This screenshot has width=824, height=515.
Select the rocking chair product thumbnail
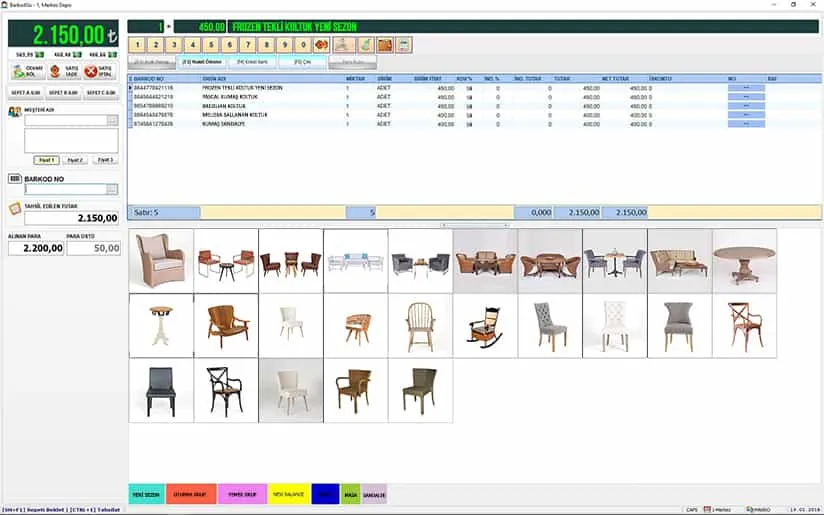coord(484,326)
